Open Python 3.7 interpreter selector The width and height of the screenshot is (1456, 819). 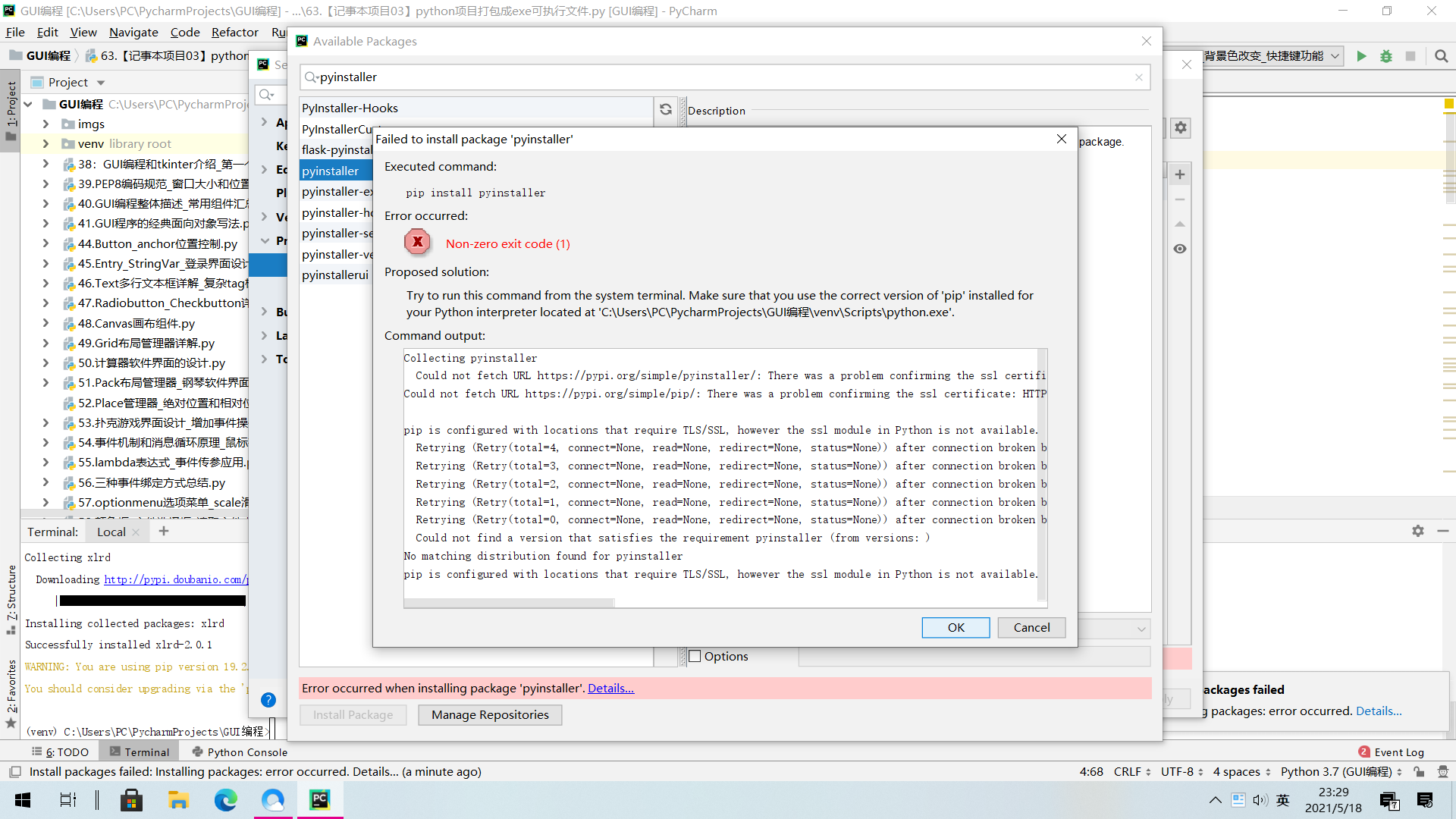click(x=1341, y=772)
